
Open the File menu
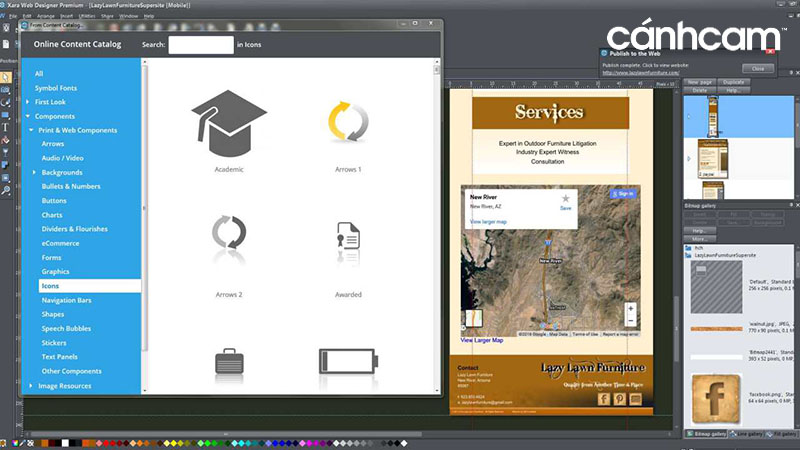tap(13, 16)
